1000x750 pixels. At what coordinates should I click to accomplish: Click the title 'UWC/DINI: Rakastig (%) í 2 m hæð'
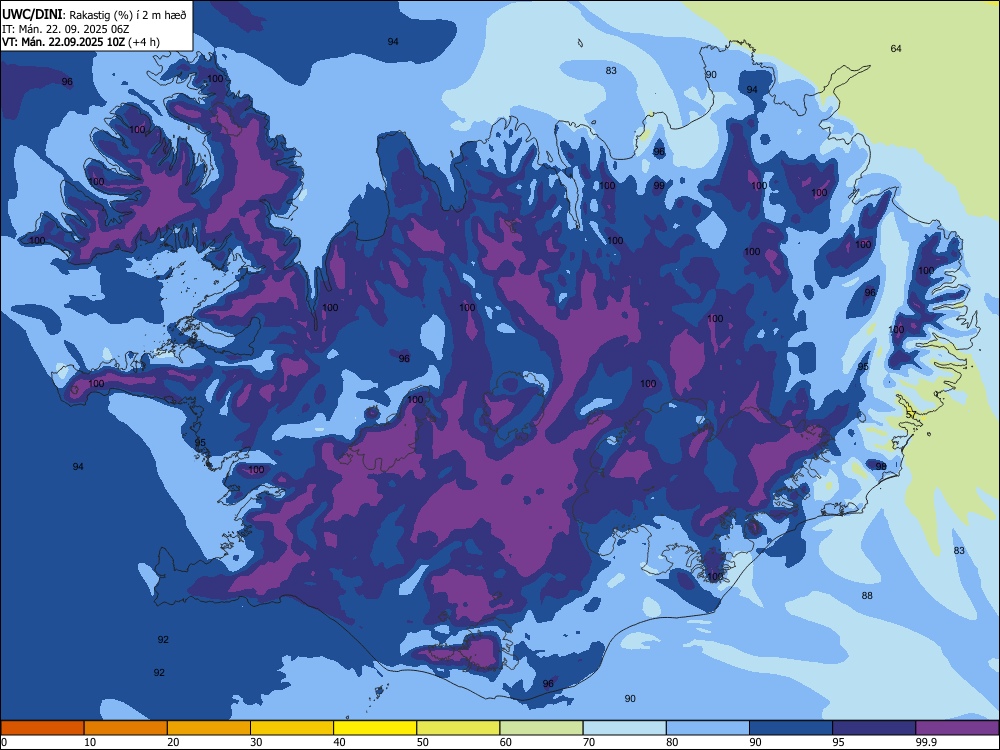click(x=94, y=15)
